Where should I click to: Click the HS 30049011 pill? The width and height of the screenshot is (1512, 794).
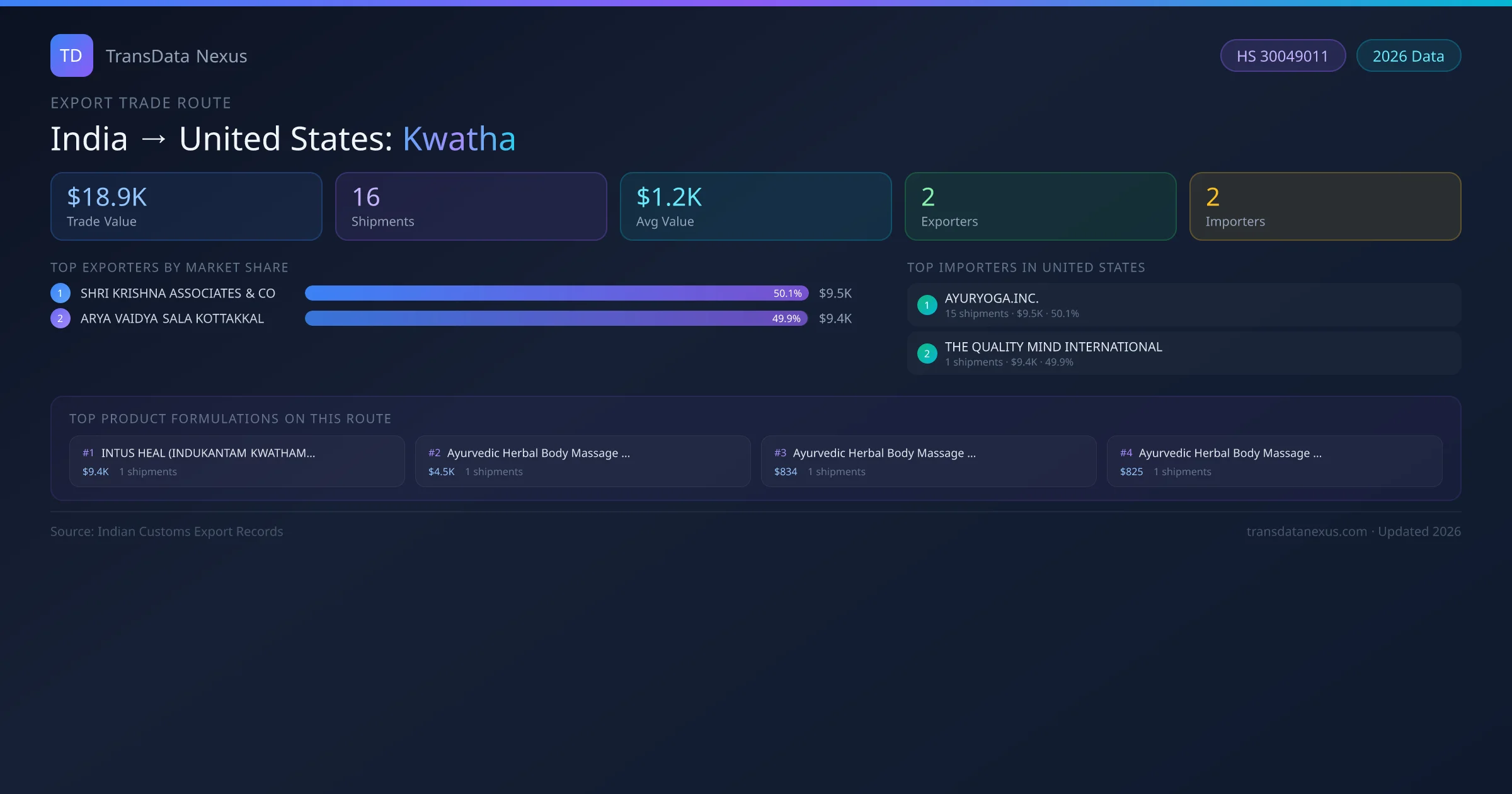(x=1282, y=56)
